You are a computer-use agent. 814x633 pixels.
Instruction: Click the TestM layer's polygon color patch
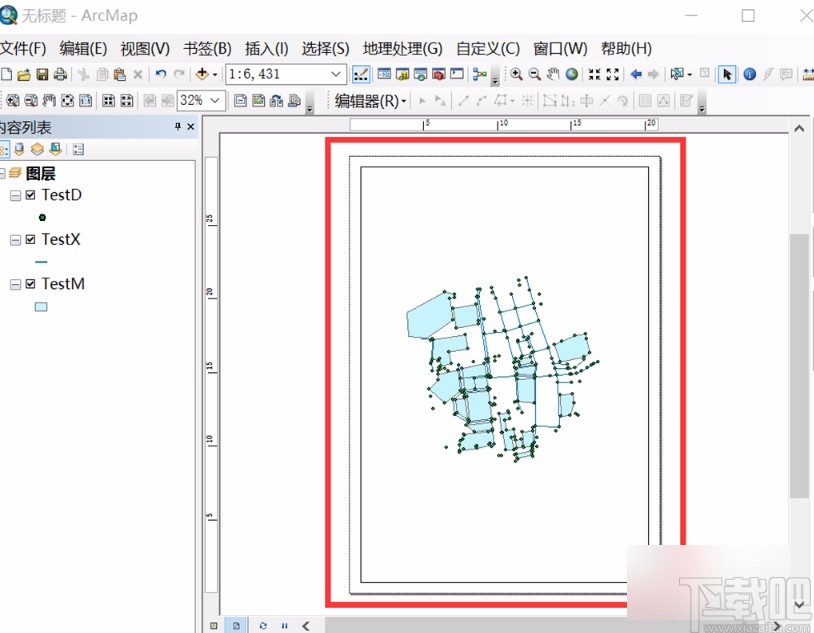click(x=40, y=307)
